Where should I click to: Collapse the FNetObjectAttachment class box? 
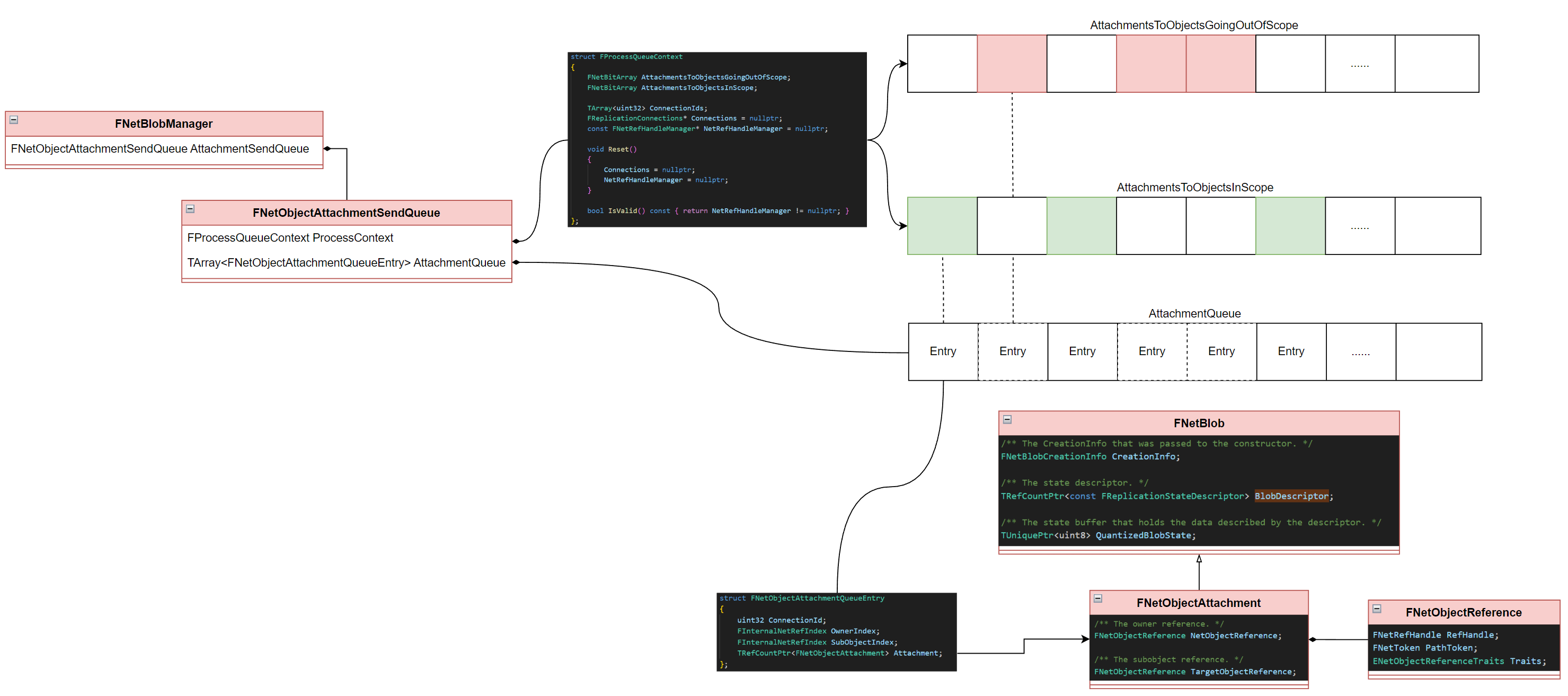[1098, 598]
